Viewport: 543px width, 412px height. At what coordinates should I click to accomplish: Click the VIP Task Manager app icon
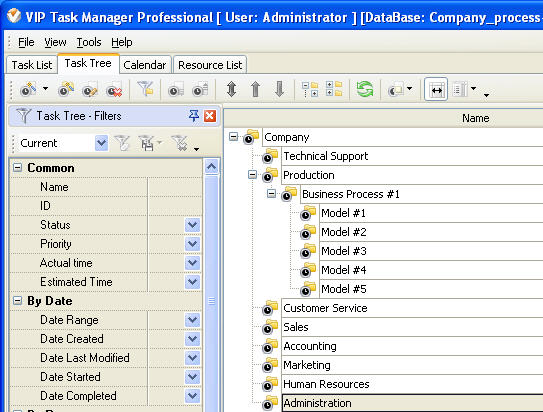14,16
